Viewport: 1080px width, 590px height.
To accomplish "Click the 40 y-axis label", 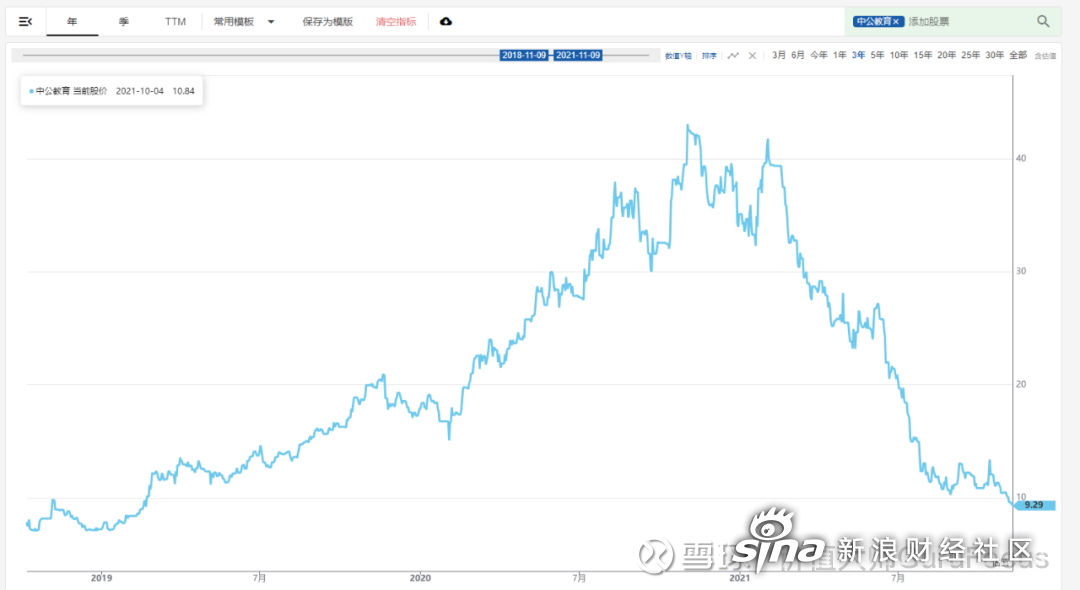I will (1021, 158).
